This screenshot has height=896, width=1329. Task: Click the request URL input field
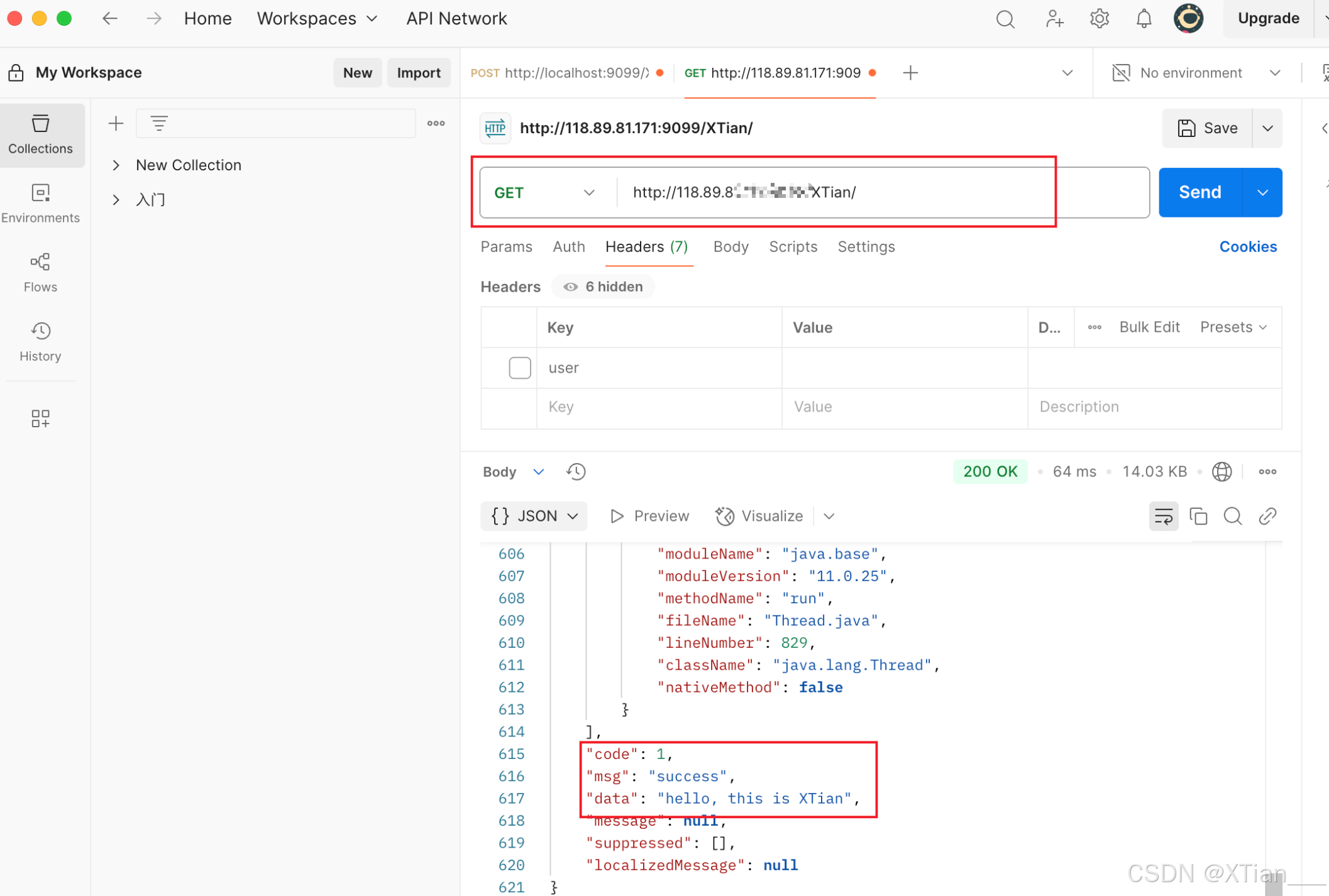click(880, 192)
